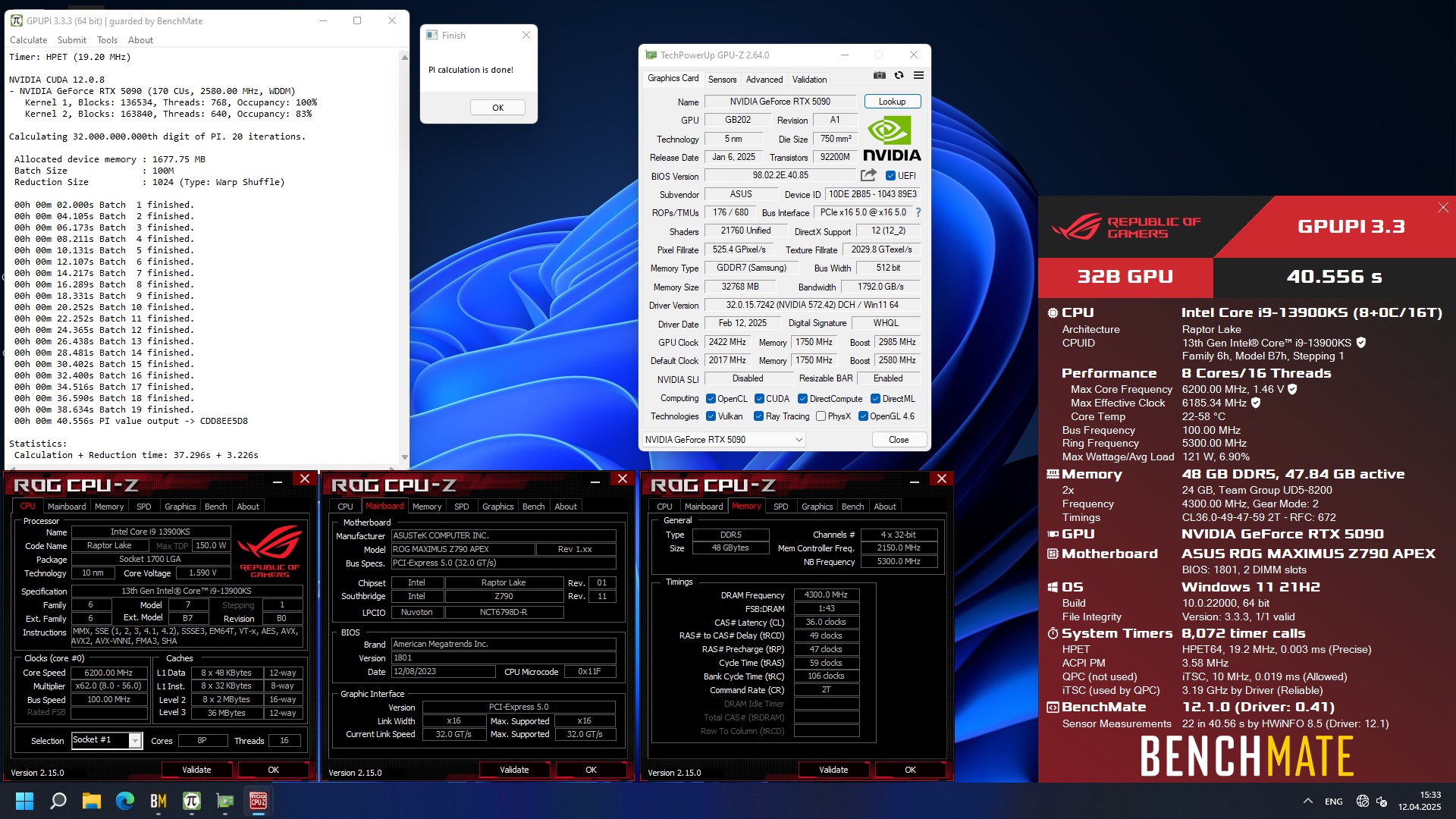Switch to GPU-Z Validation tab
The height and width of the screenshot is (819, 1456).
809,80
